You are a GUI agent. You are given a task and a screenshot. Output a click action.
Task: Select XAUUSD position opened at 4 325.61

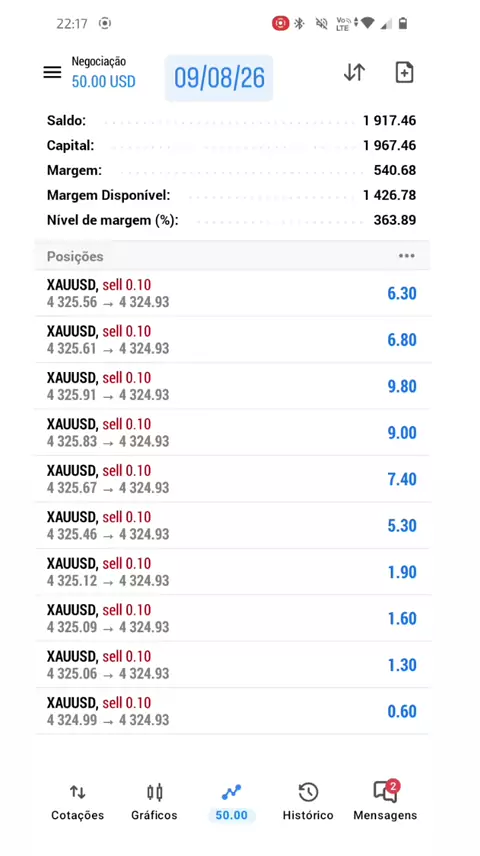point(233,340)
